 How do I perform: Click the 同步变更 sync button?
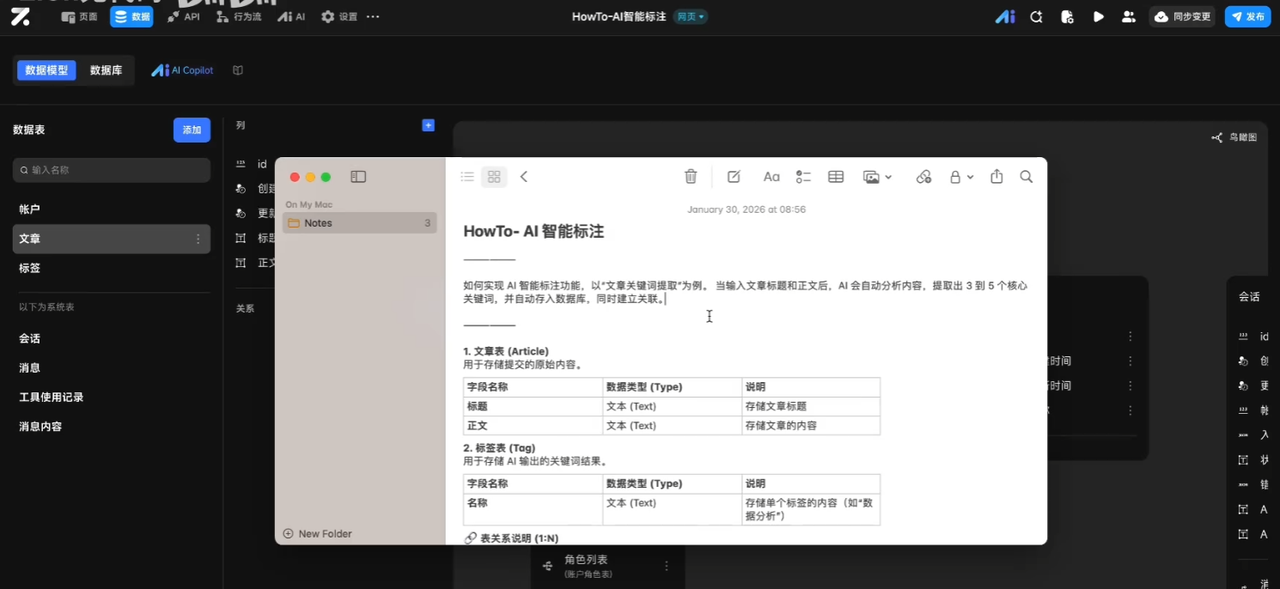1183,17
